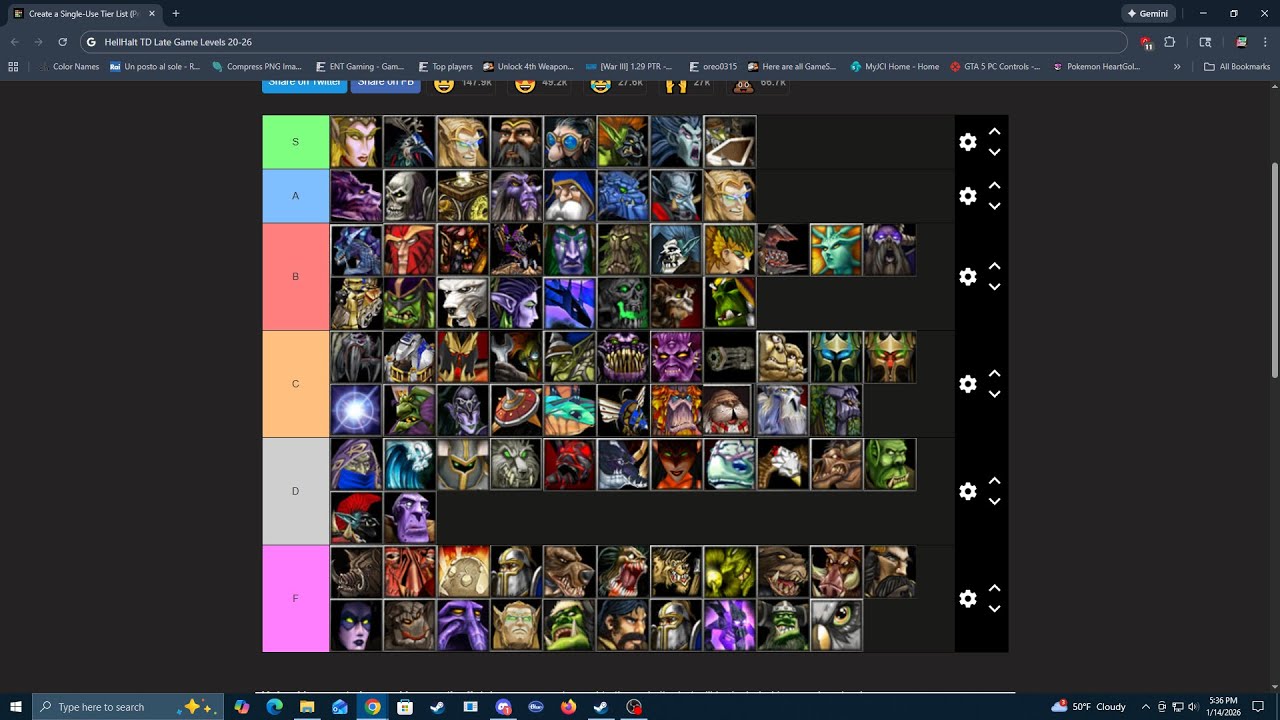The image size is (1280, 720).
Task: Move the C tier row up
Action: click(x=994, y=374)
